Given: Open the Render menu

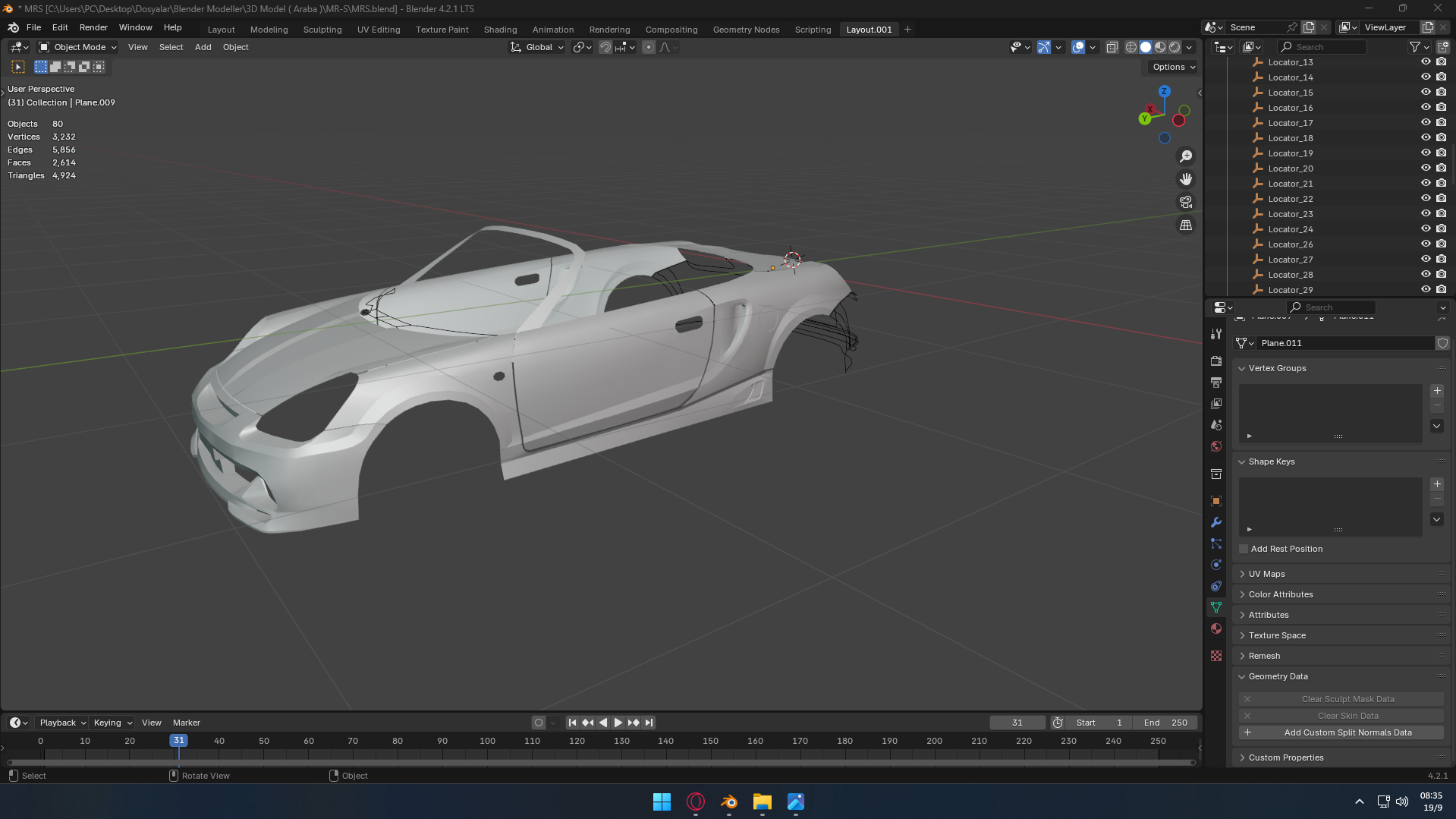Looking at the screenshot, I should click(93, 27).
